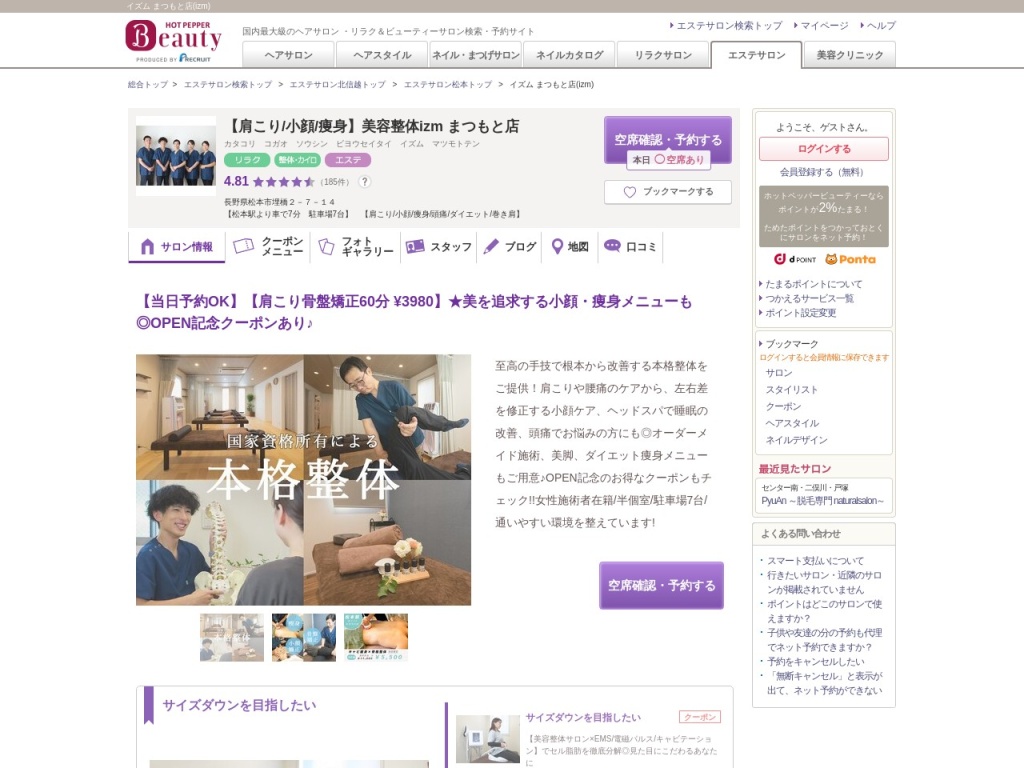Click the ログインする button in sidebar
This screenshot has height=768, width=1024.
coord(823,149)
